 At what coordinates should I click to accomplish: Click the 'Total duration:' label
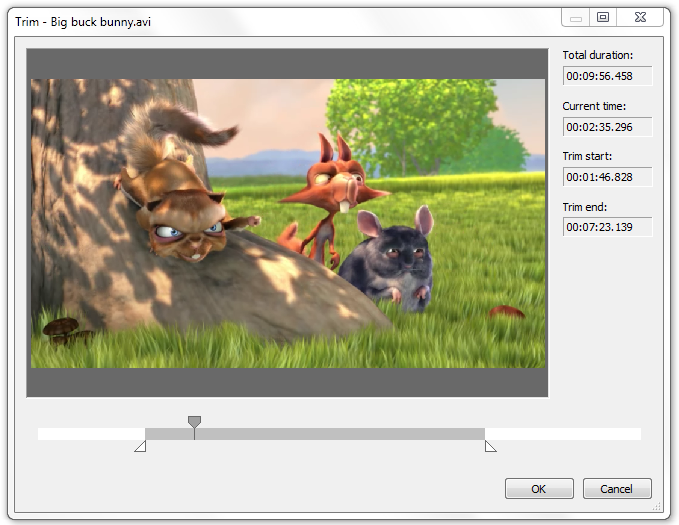[598, 55]
